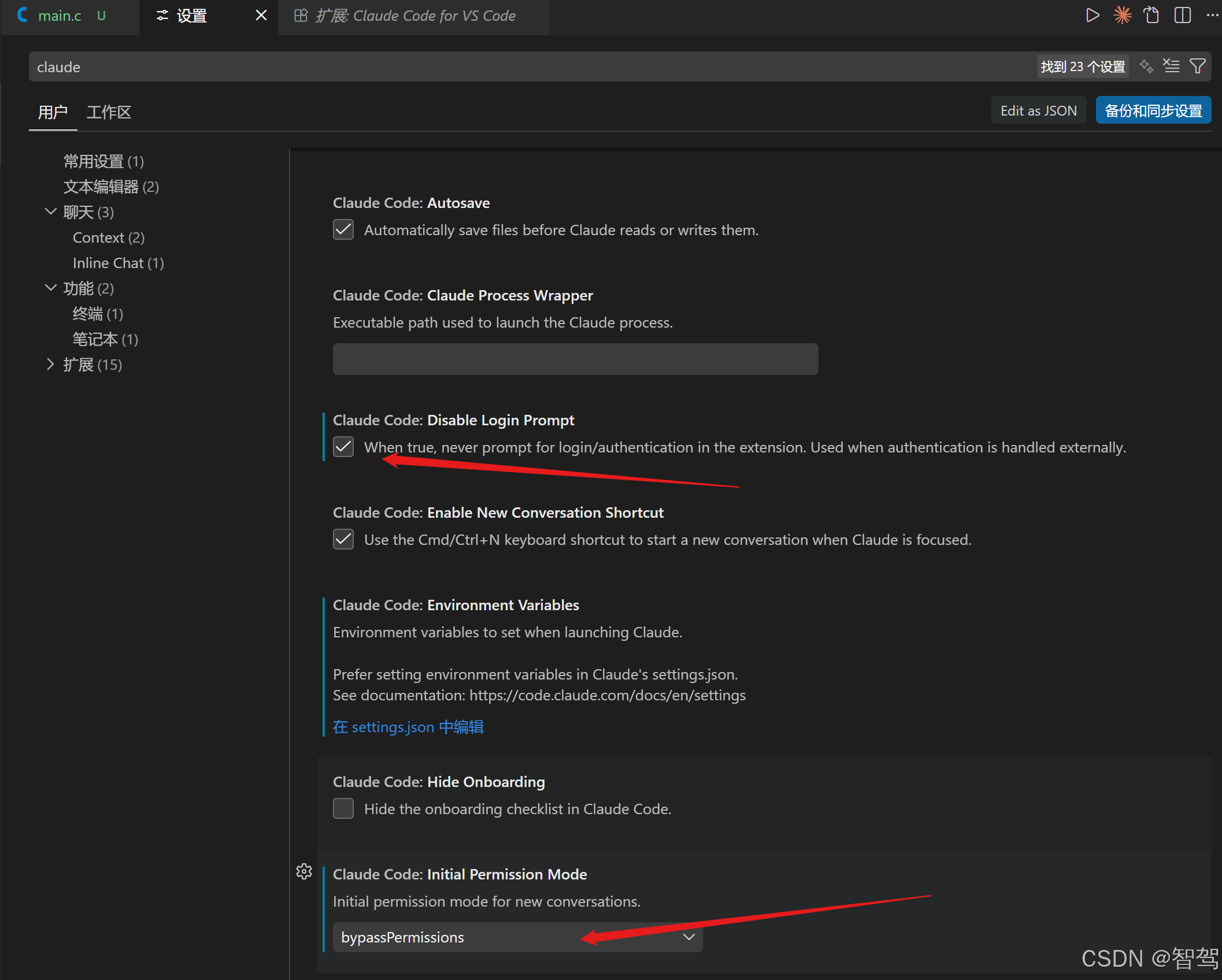The height and width of the screenshot is (980, 1222).
Task: Open the 在 settings.json 中编辑 link
Action: click(x=408, y=727)
